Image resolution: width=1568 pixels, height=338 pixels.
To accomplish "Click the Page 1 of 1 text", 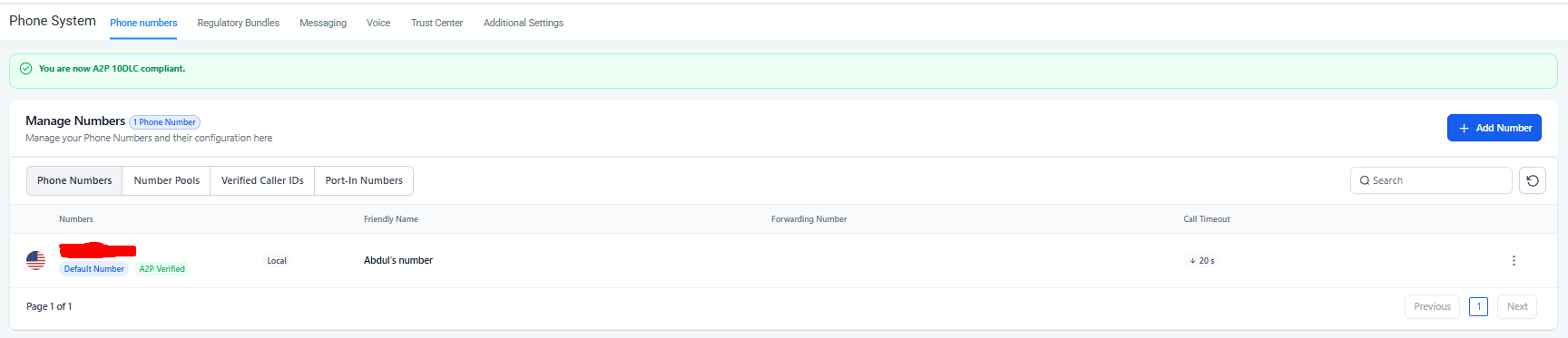I will (49, 306).
